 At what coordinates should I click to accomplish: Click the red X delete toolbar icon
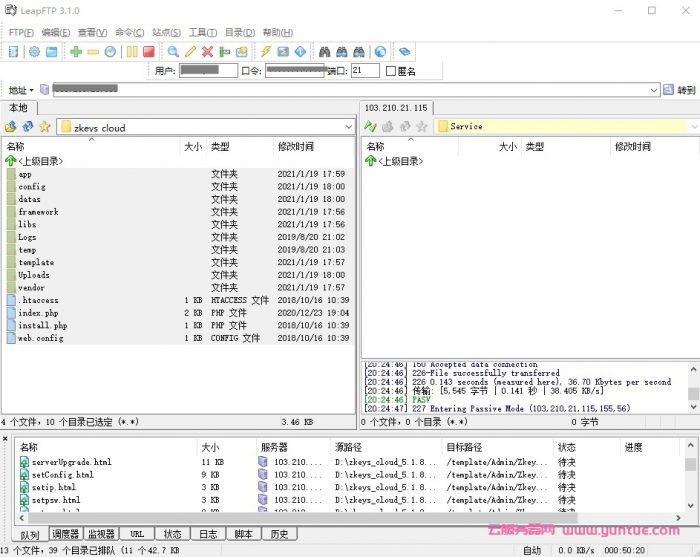coord(207,51)
